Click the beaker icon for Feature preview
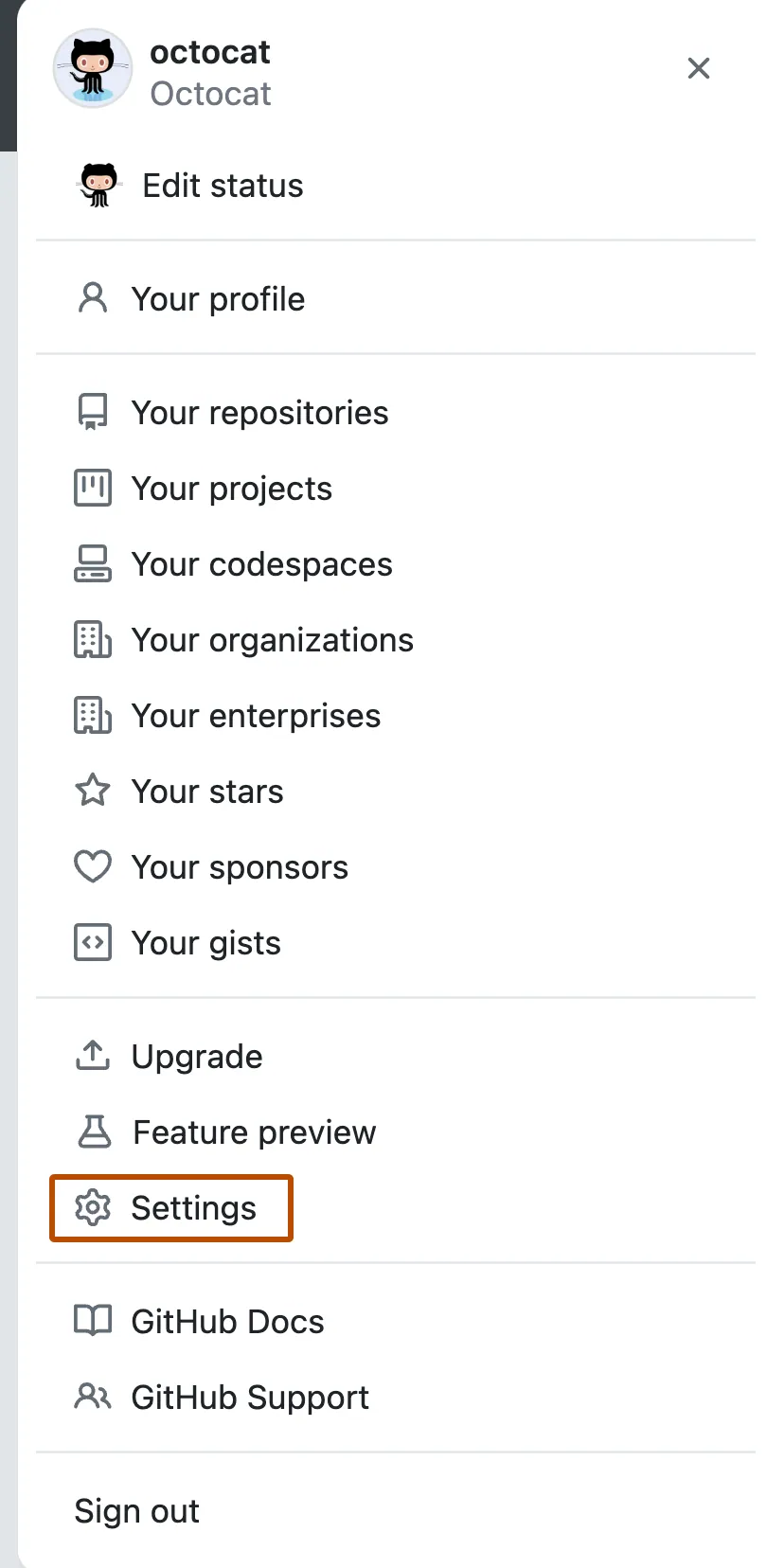 92,1131
